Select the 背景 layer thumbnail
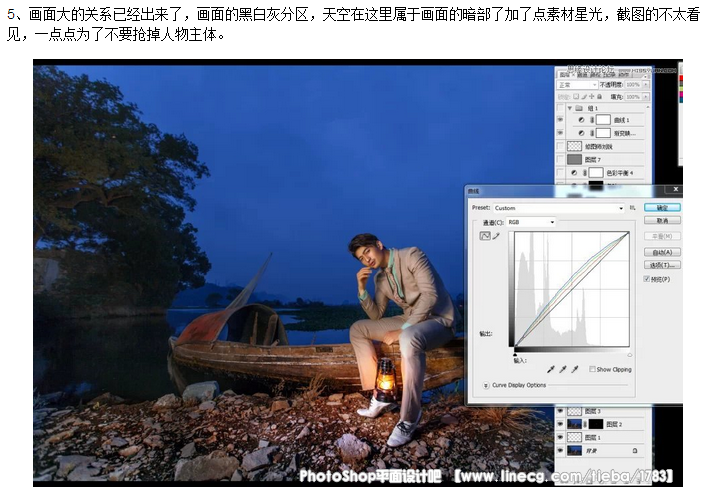This screenshot has height=493, width=723. [574, 451]
